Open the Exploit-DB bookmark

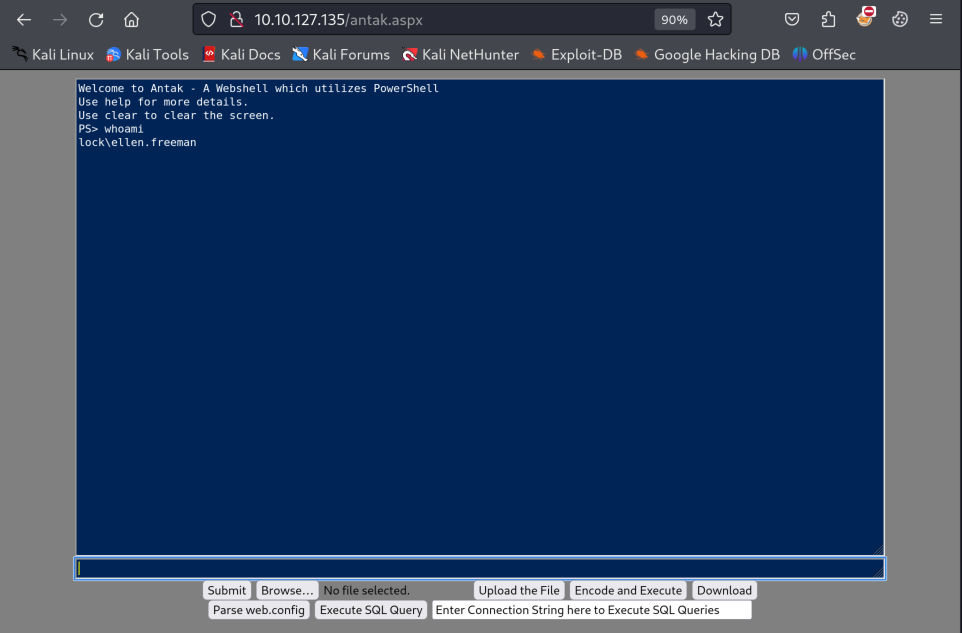tap(576, 55)
